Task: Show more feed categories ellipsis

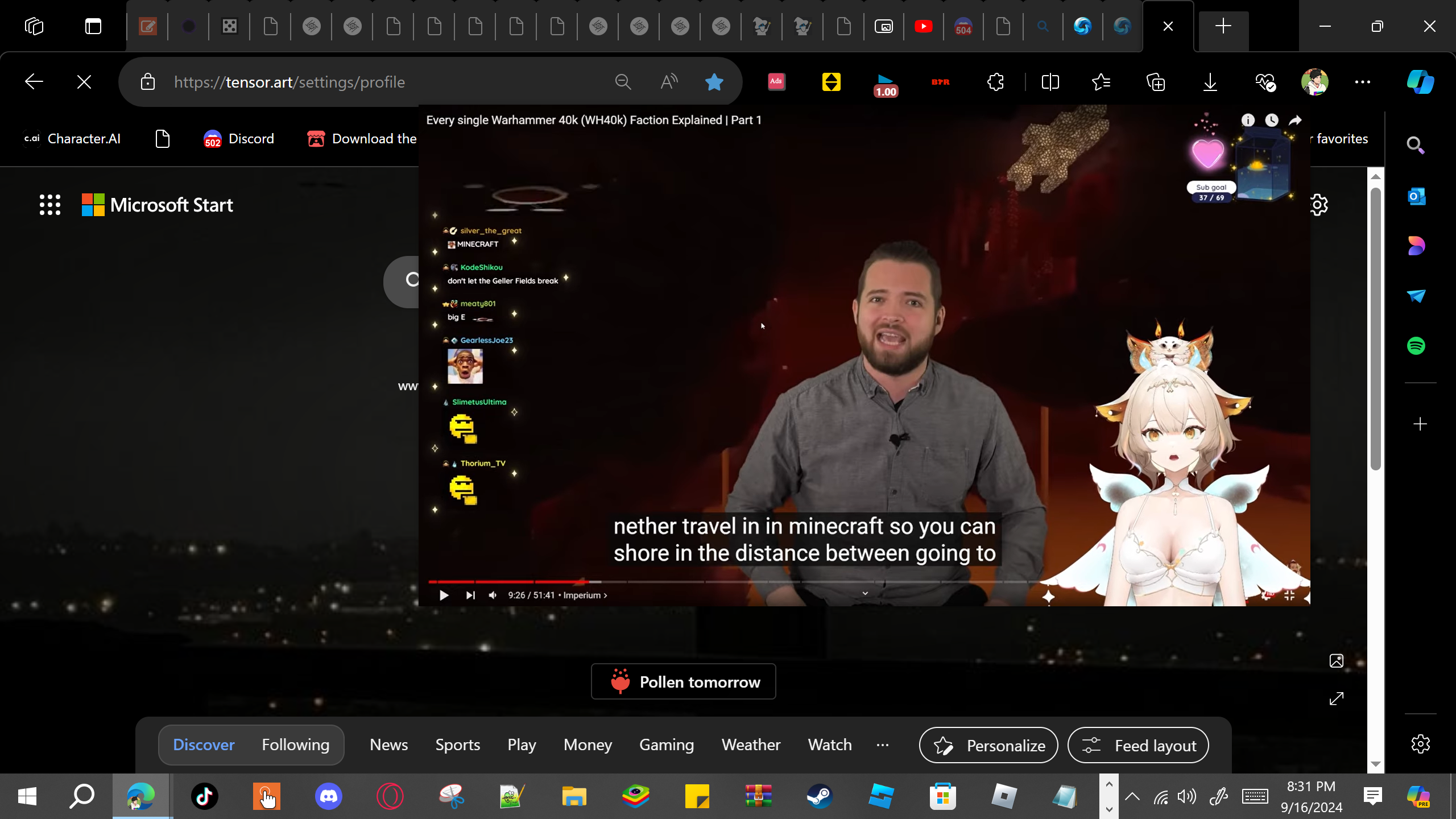Action: [x=883, y=744]
